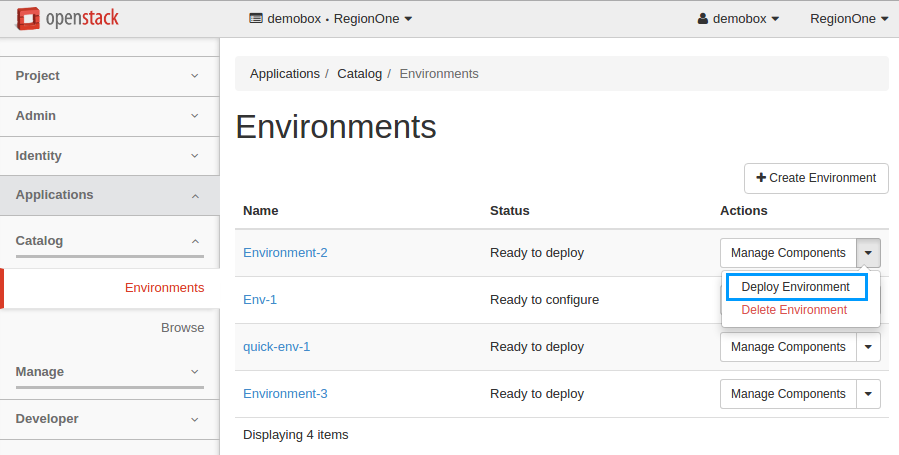899x455 pixels.
Task: Open the RegionOne region dropdown
Action: tap(848, 19)
